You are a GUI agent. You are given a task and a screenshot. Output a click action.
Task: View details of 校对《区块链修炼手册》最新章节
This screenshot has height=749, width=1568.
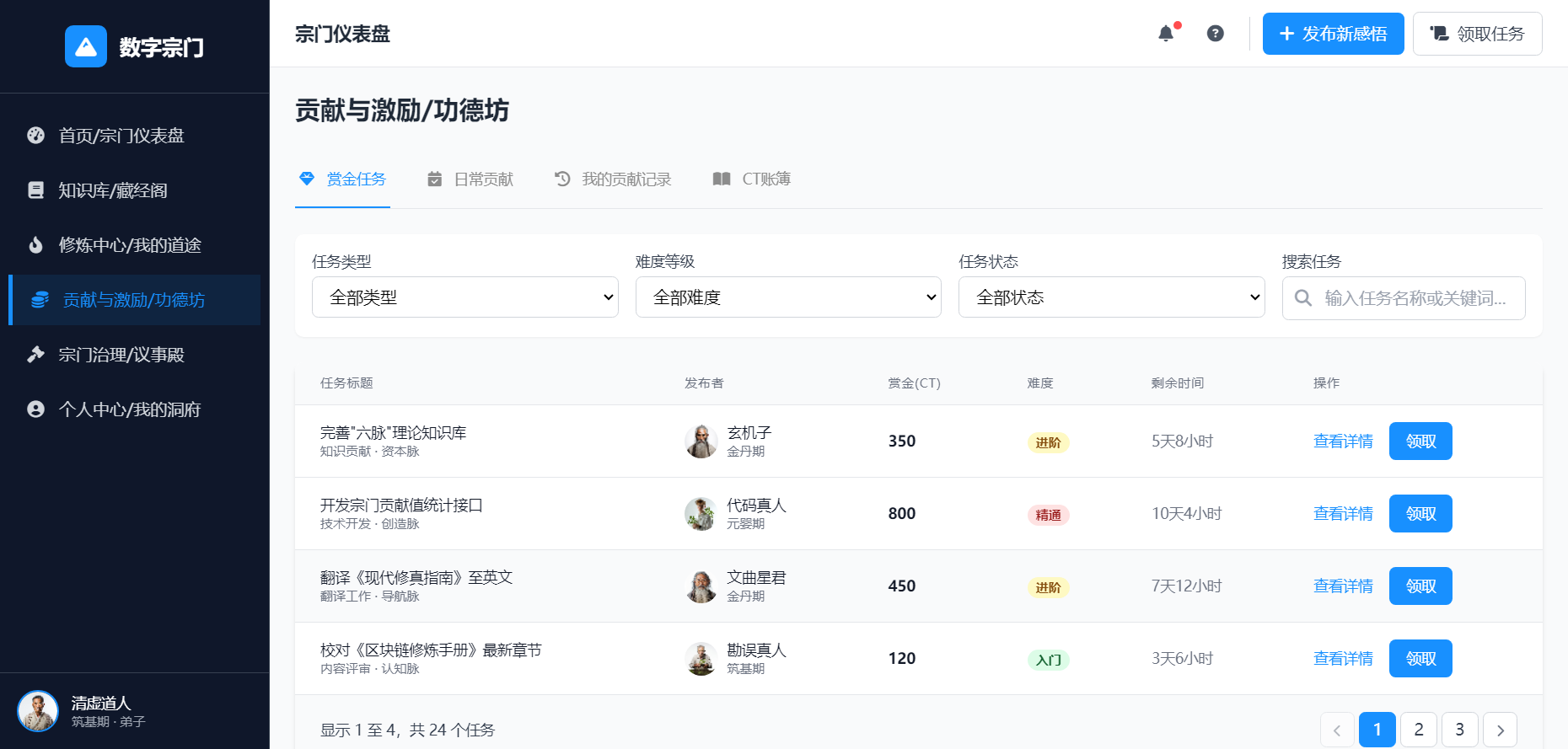point(1343,659)
